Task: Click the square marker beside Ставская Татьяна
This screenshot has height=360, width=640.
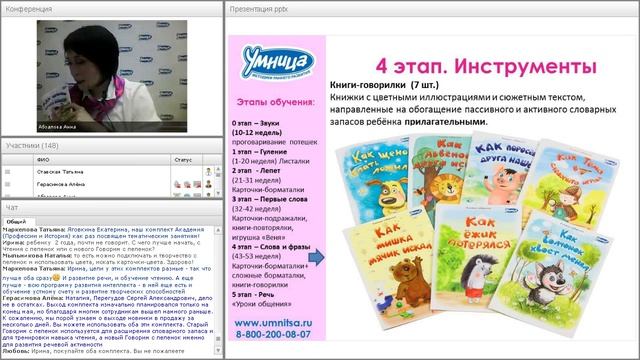Action: (7, 172)
